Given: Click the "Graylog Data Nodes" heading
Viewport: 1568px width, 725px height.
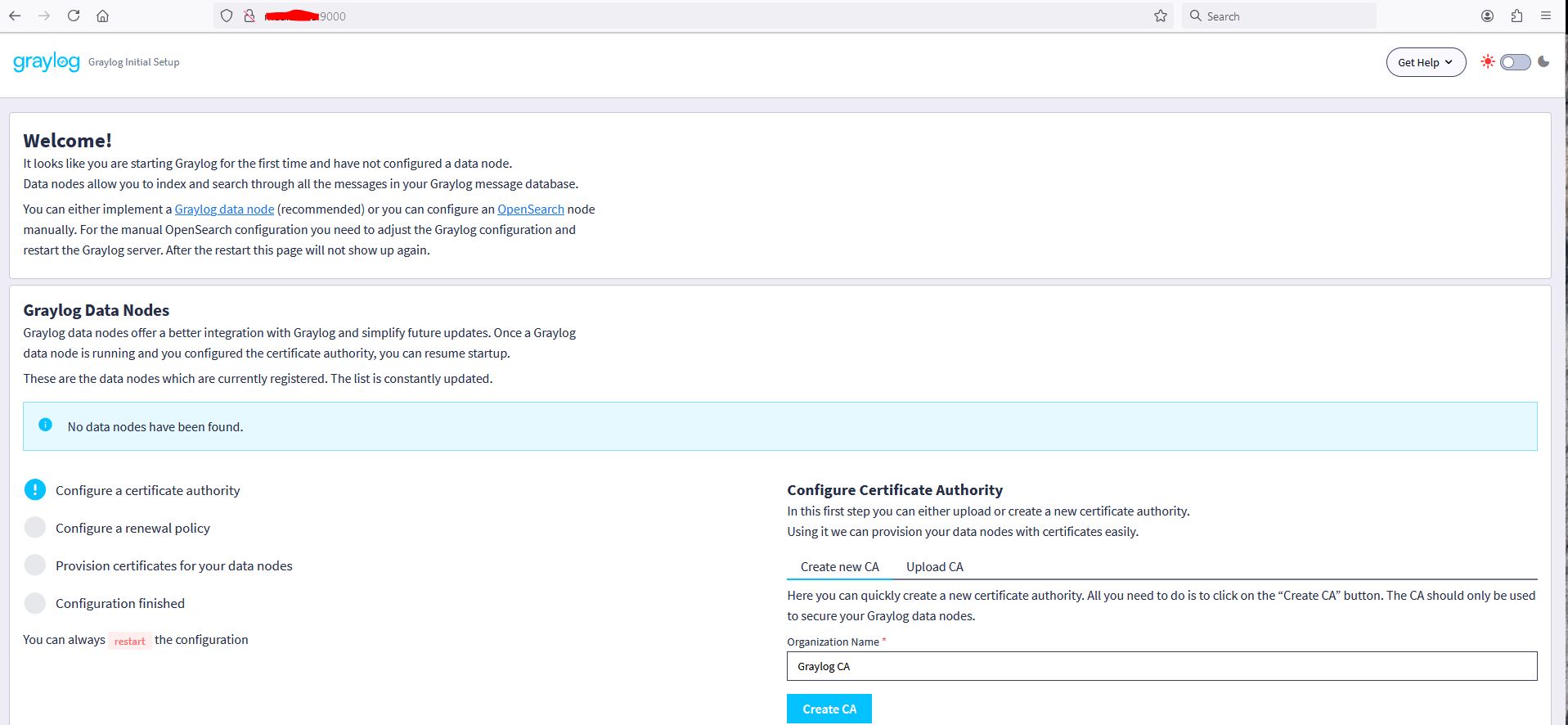Looking at the screenshot, I should coord(97,310).
